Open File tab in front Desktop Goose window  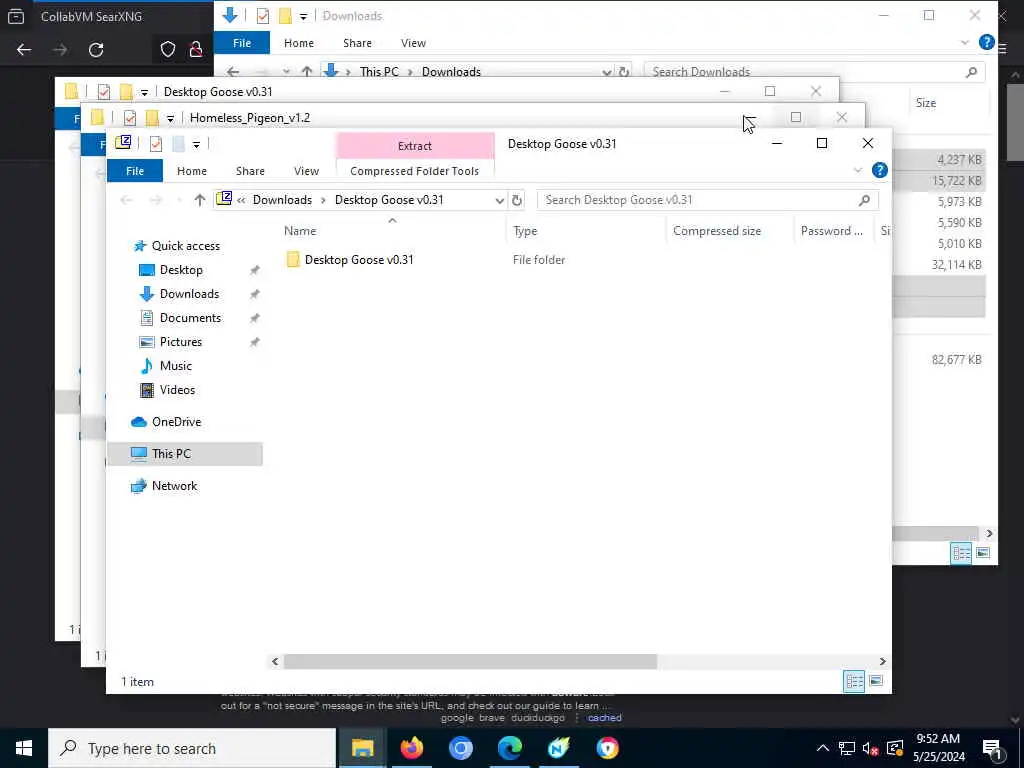click(135, 171)
